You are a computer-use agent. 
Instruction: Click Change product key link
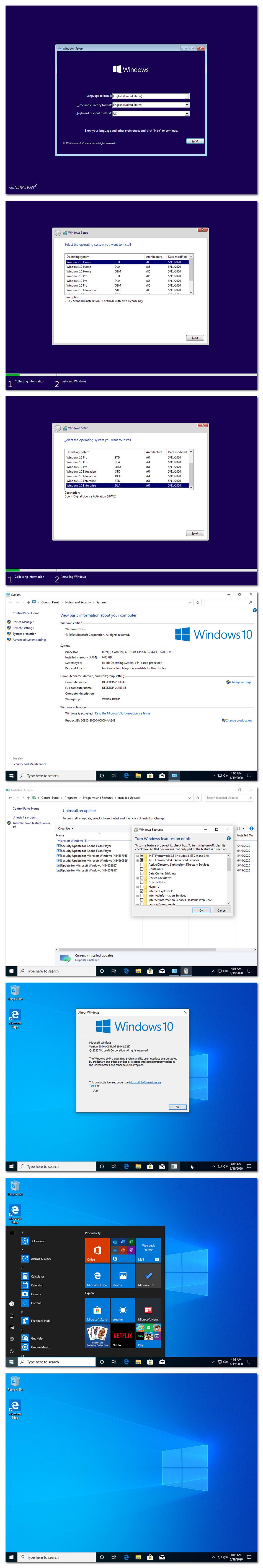coord(239,720)
